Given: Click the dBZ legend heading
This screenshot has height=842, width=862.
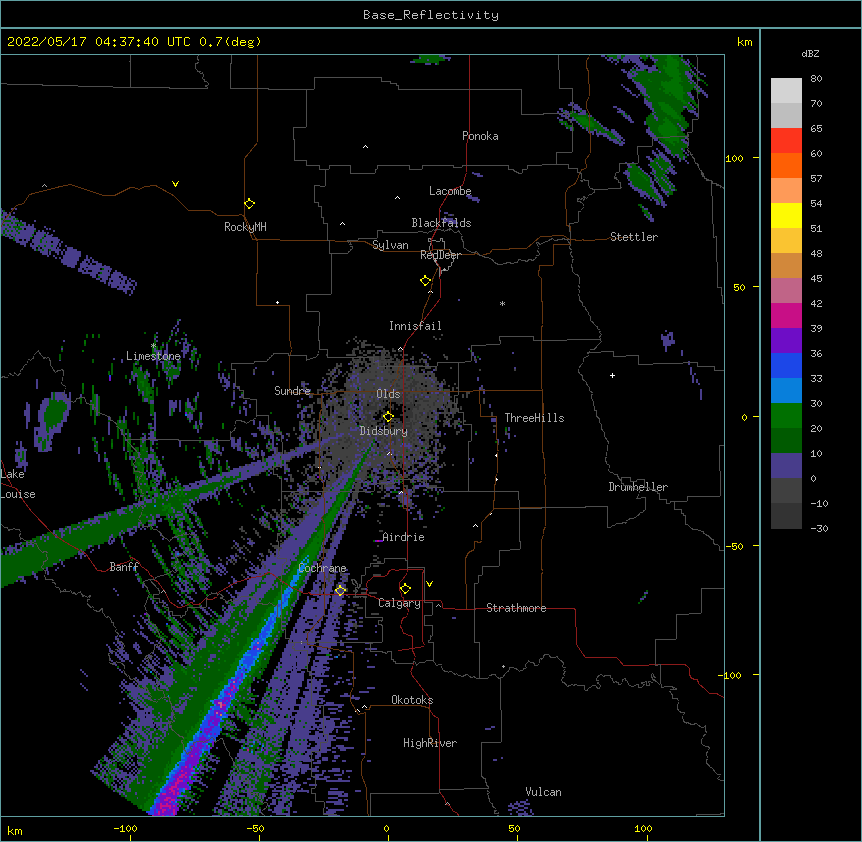Looking at the screenshot, I should [810, 53].
